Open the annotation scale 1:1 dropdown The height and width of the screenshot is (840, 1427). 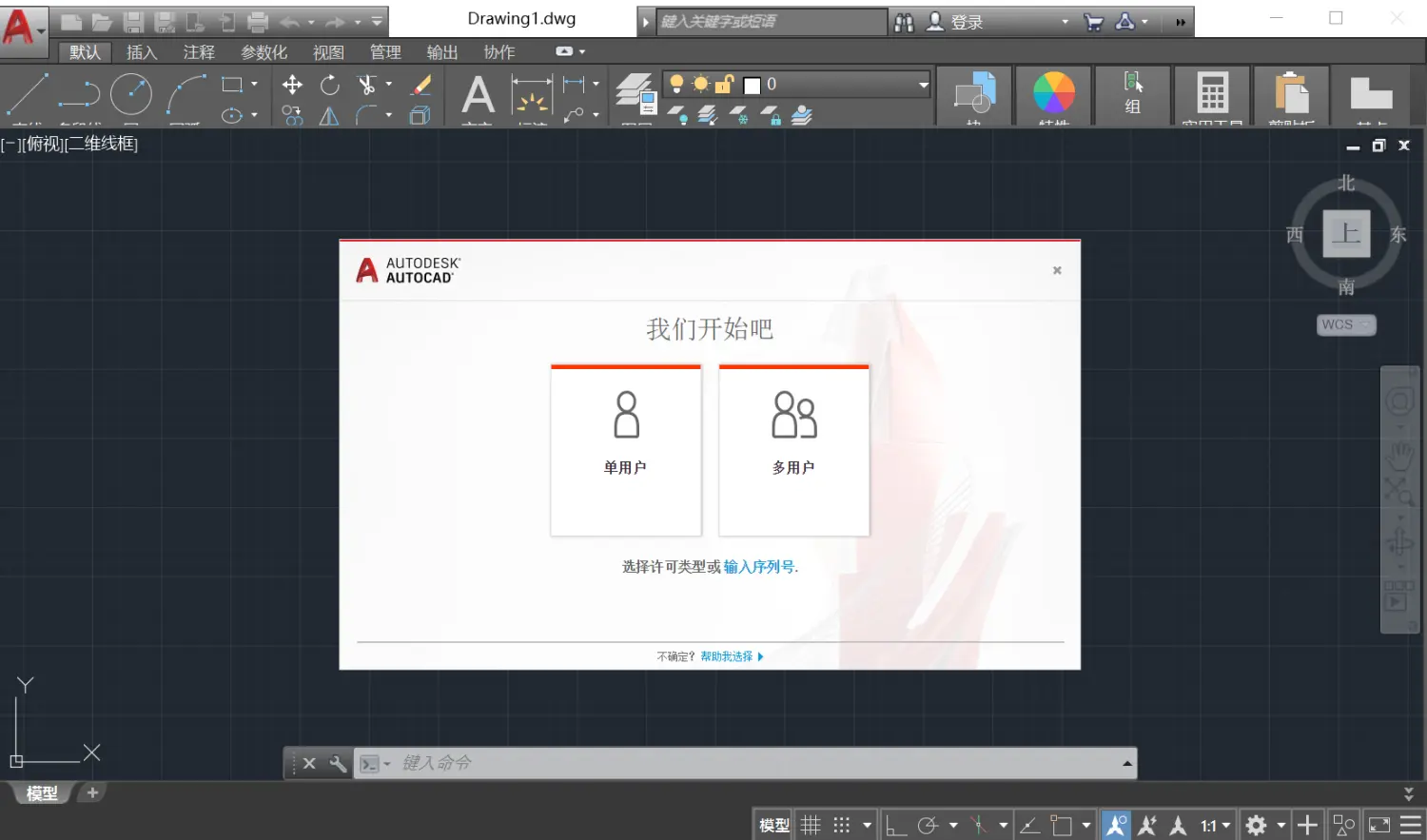point(1216,825)
